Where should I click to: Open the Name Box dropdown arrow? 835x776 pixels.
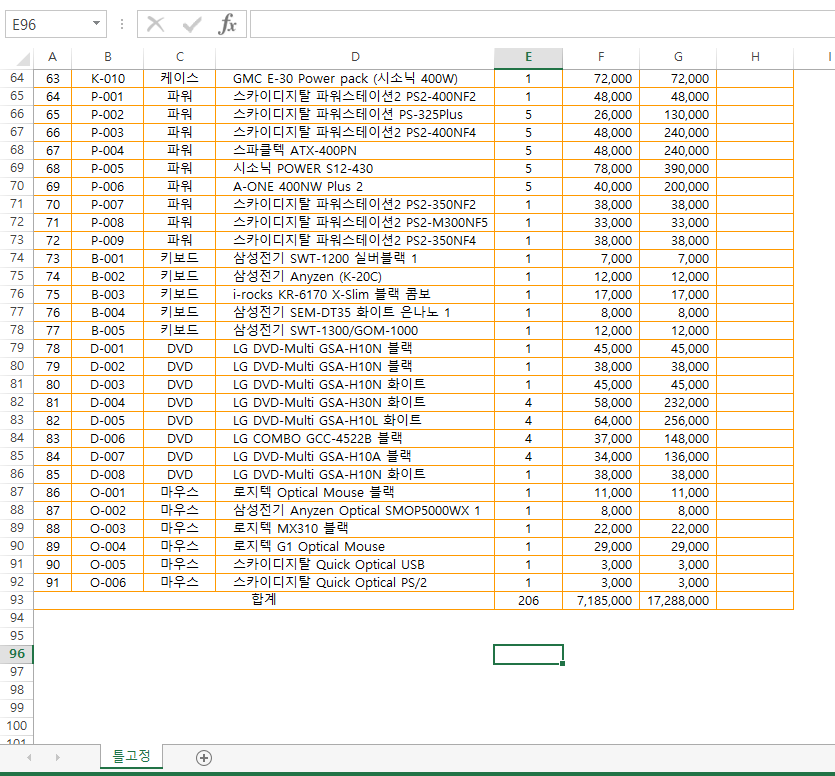[x=96, y=23]
